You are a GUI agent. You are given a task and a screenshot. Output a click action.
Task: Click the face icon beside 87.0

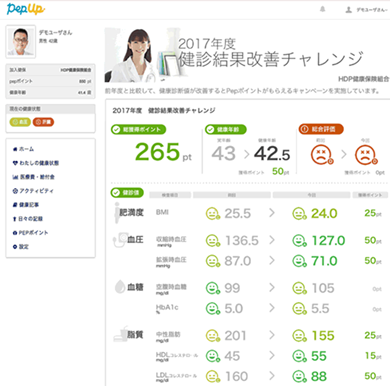(x=213, y=261)
